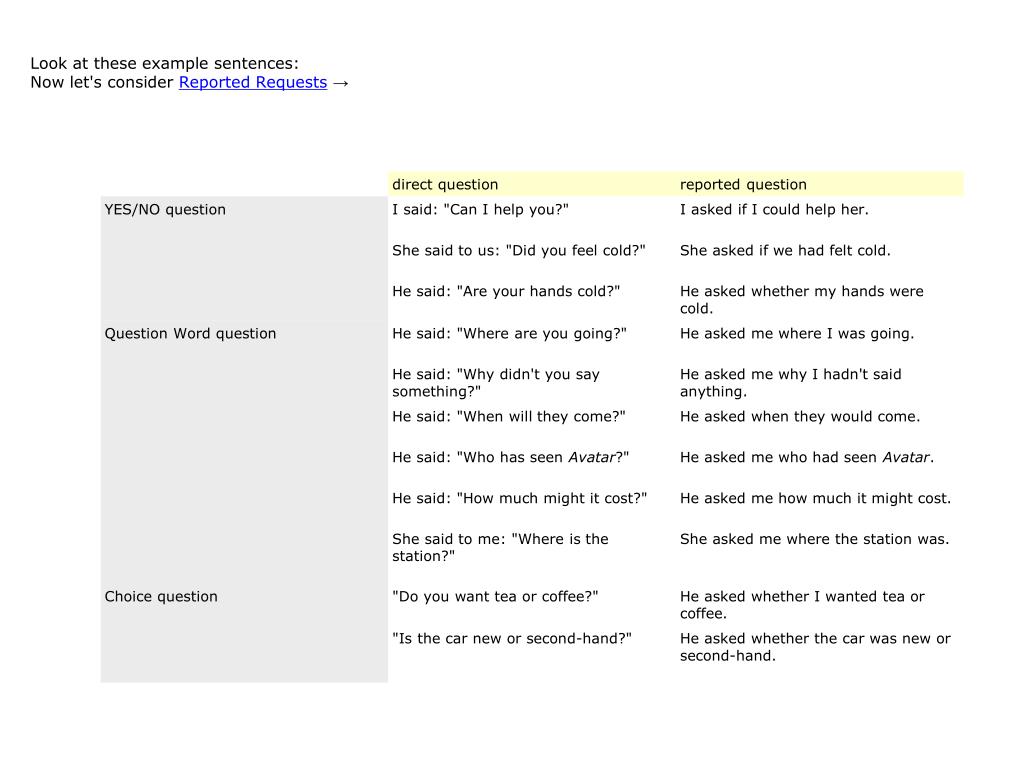Select the Choice question row label

point(161,597)
